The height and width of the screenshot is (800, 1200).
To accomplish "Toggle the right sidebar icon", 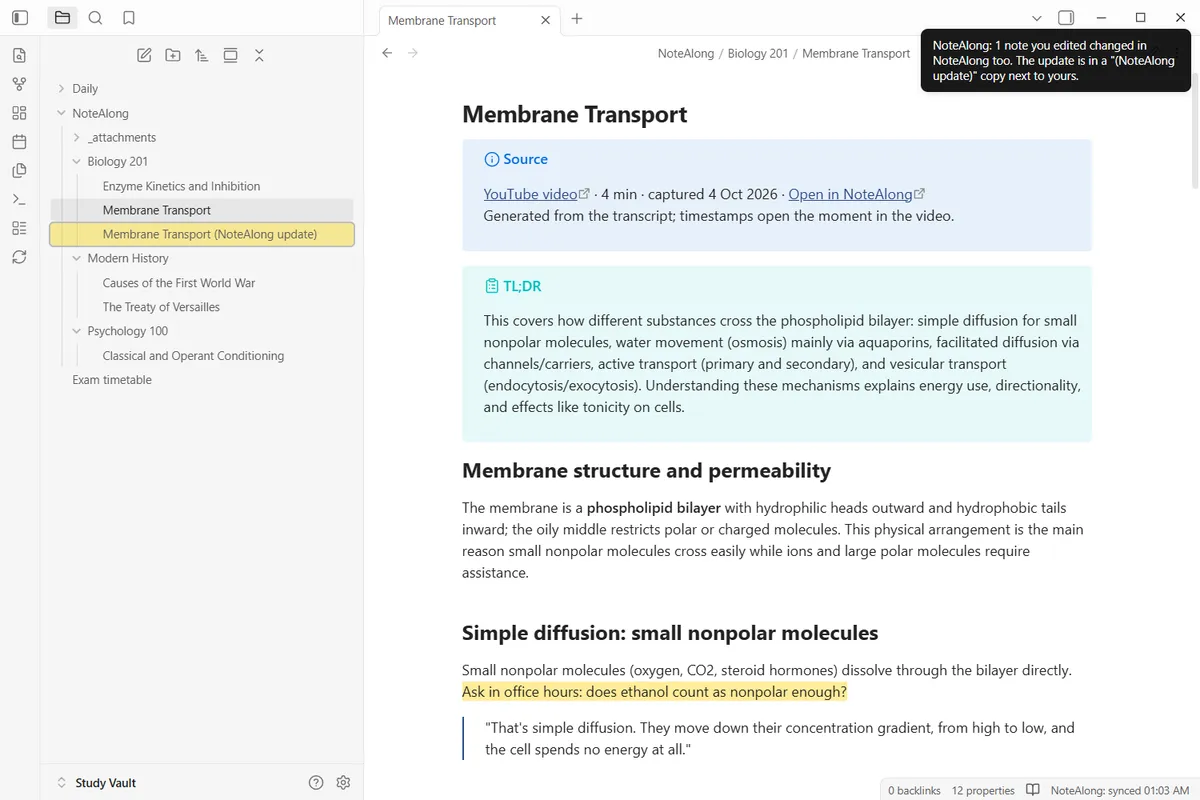I will [1066, 18].
